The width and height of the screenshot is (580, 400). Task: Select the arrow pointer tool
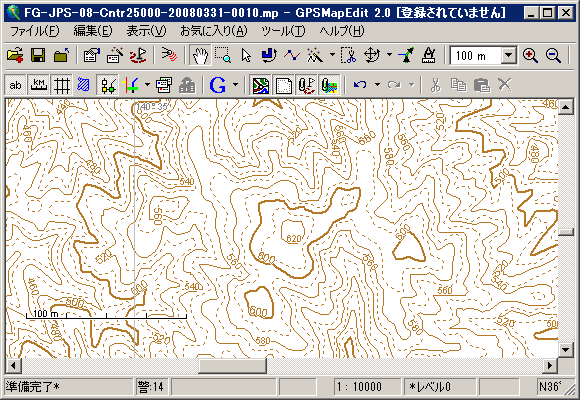[246, 56]
